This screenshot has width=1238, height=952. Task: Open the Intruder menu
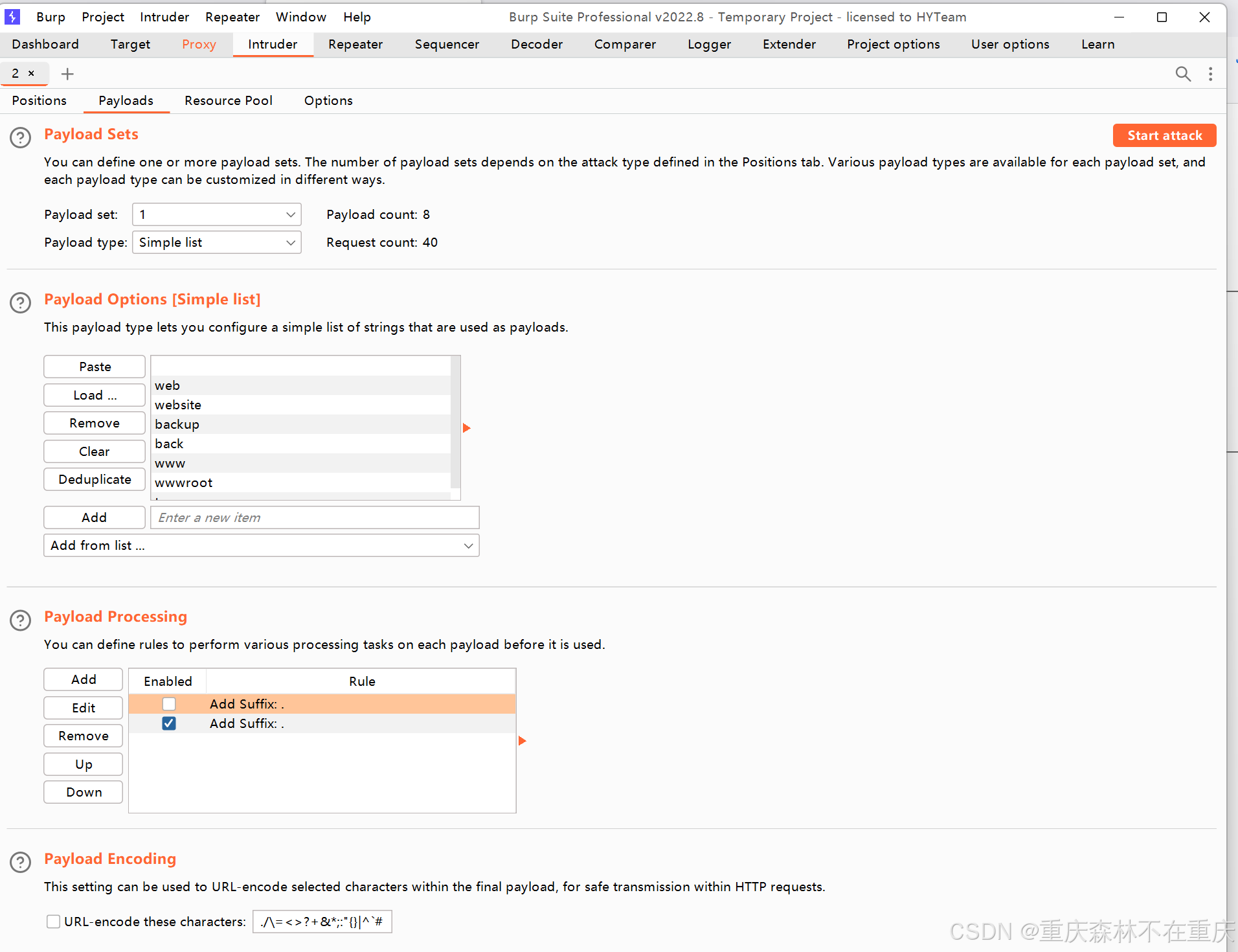pos(164,17)
